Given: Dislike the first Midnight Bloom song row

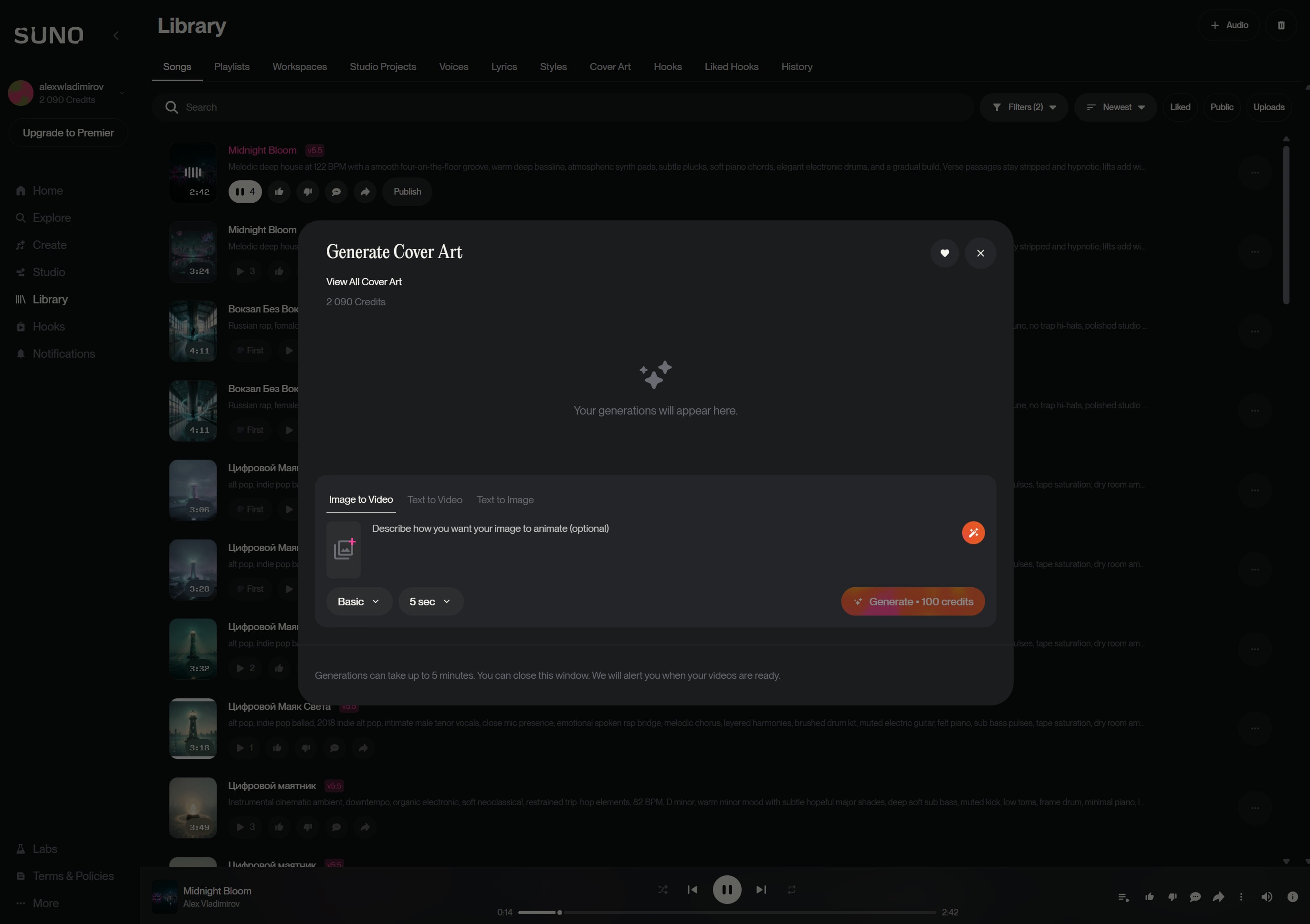Looking at the screenshot, I should 307,192.
